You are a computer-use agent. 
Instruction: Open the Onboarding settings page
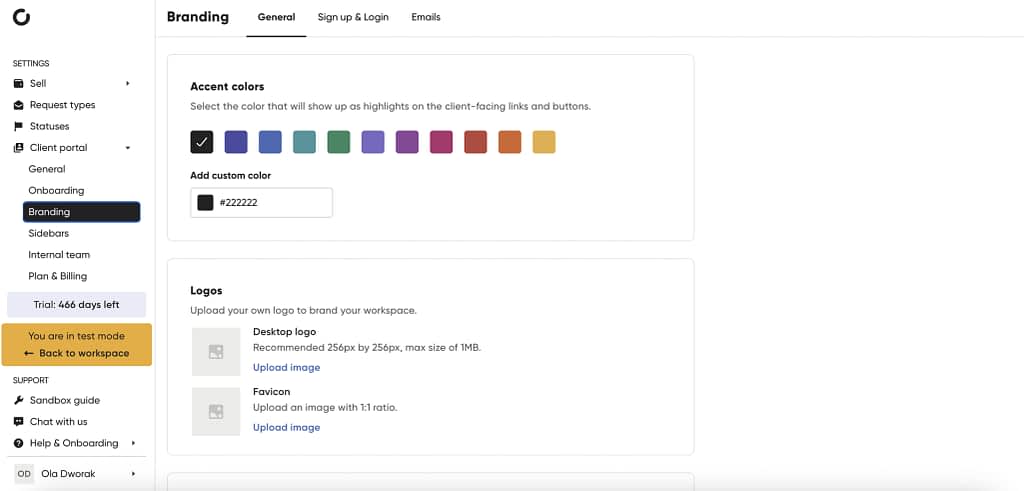(x=56, y=191)
